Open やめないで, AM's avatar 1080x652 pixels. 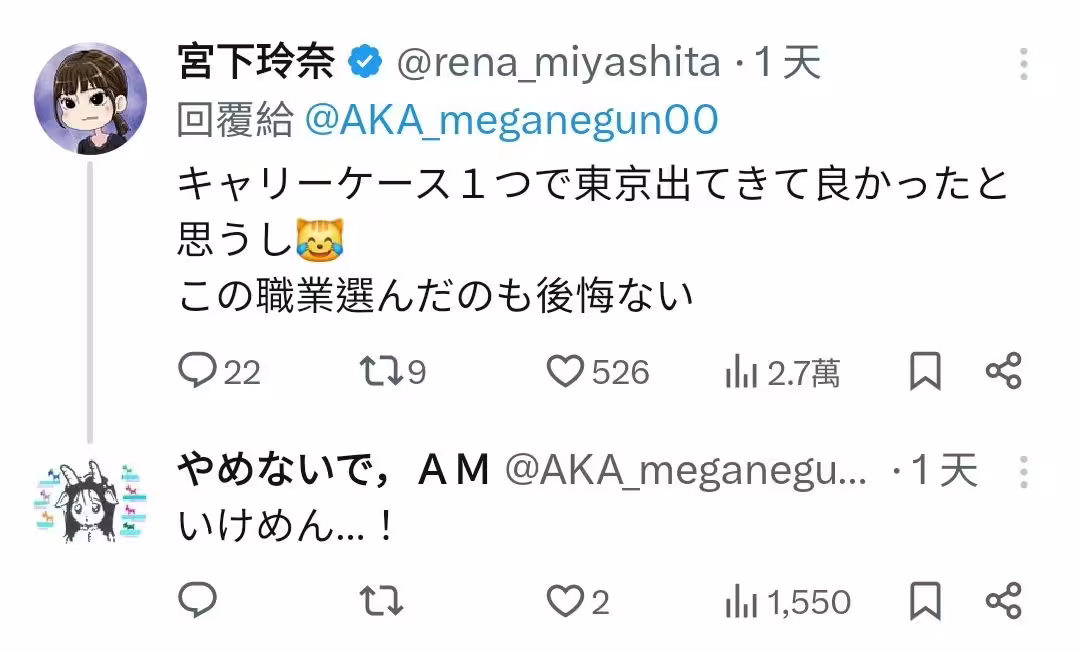91,503
